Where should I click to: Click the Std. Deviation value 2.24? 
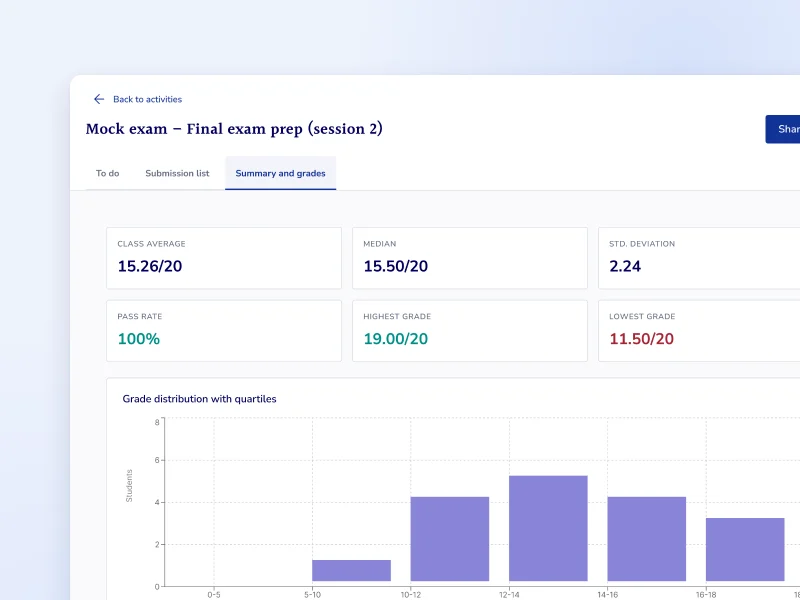coord(625,266)
